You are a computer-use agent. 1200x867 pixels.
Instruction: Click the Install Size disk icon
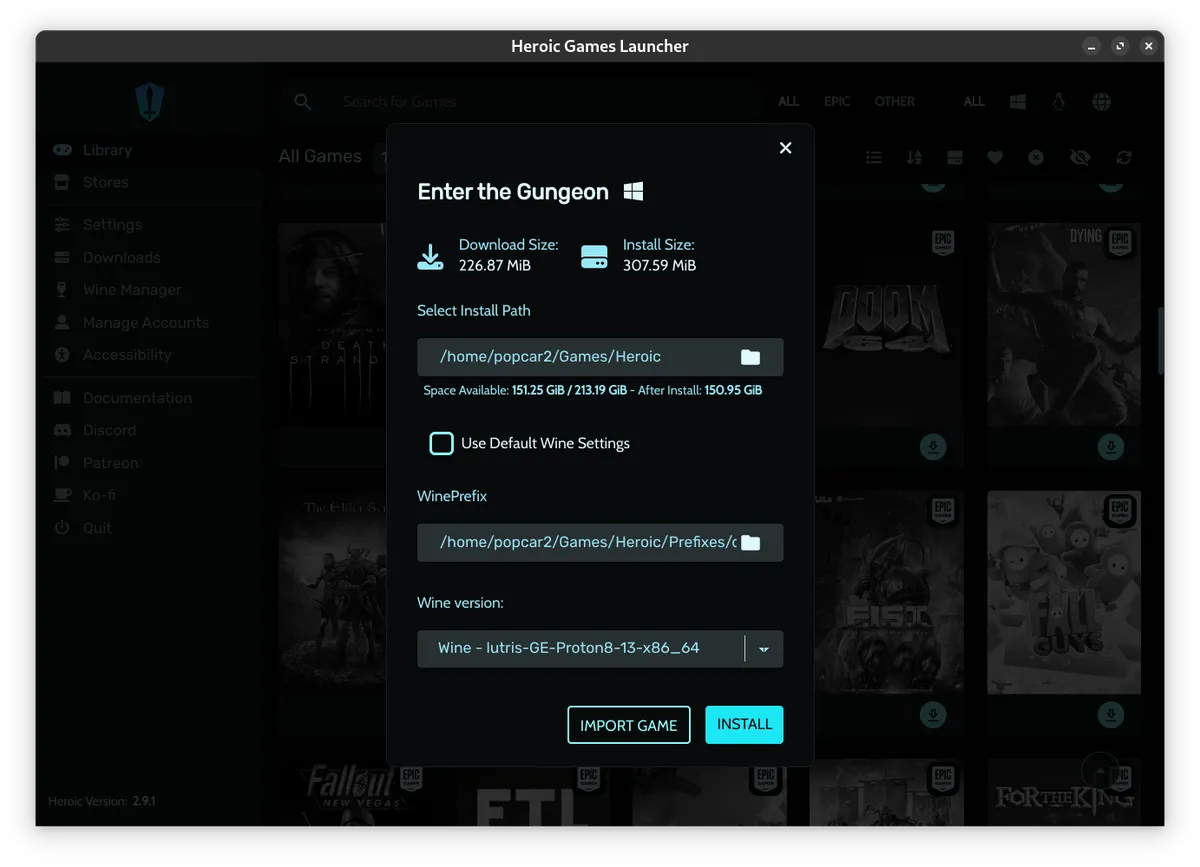click(594, 257)
